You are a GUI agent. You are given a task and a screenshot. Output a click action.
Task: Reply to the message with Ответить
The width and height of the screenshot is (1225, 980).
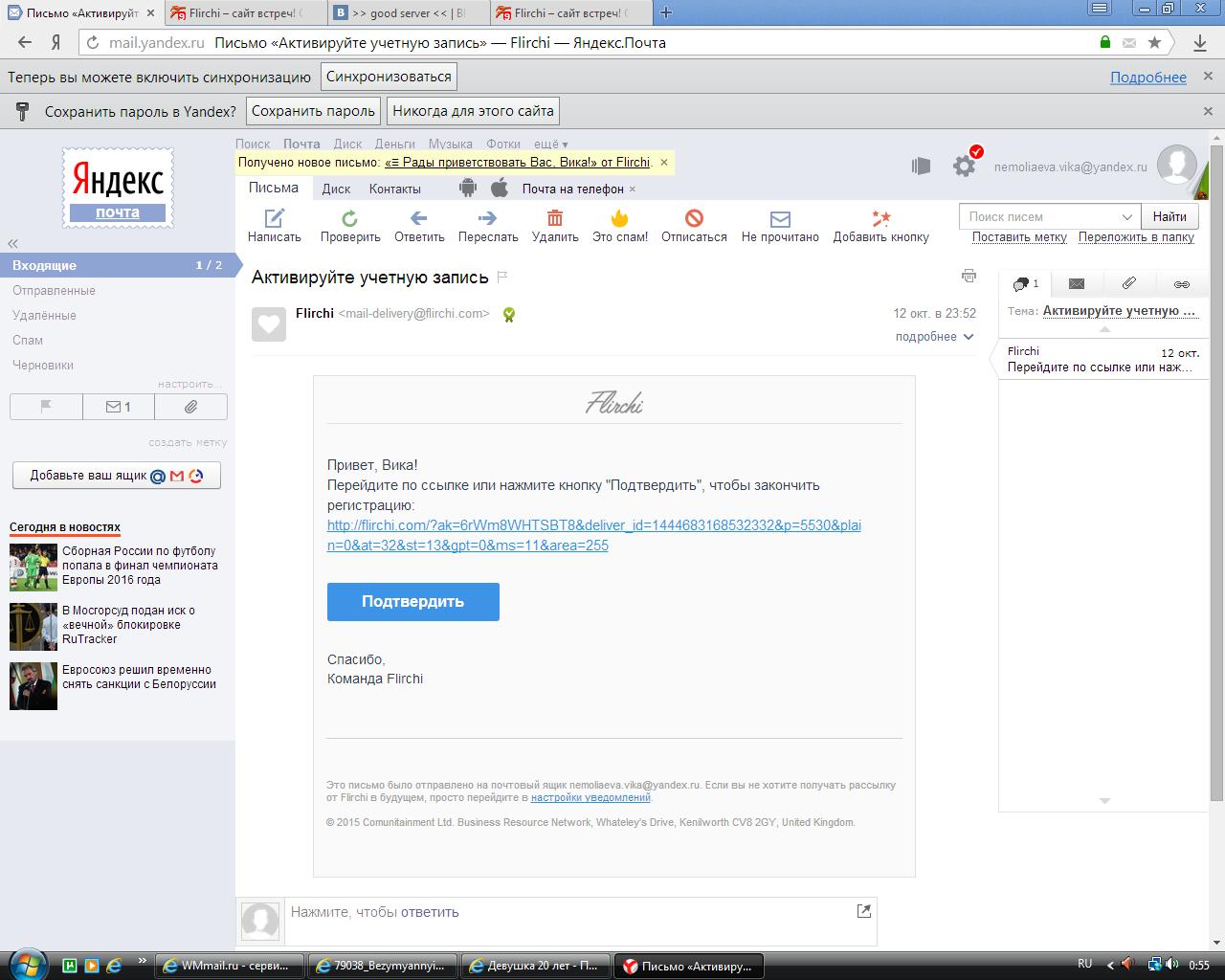click(419, 227)
